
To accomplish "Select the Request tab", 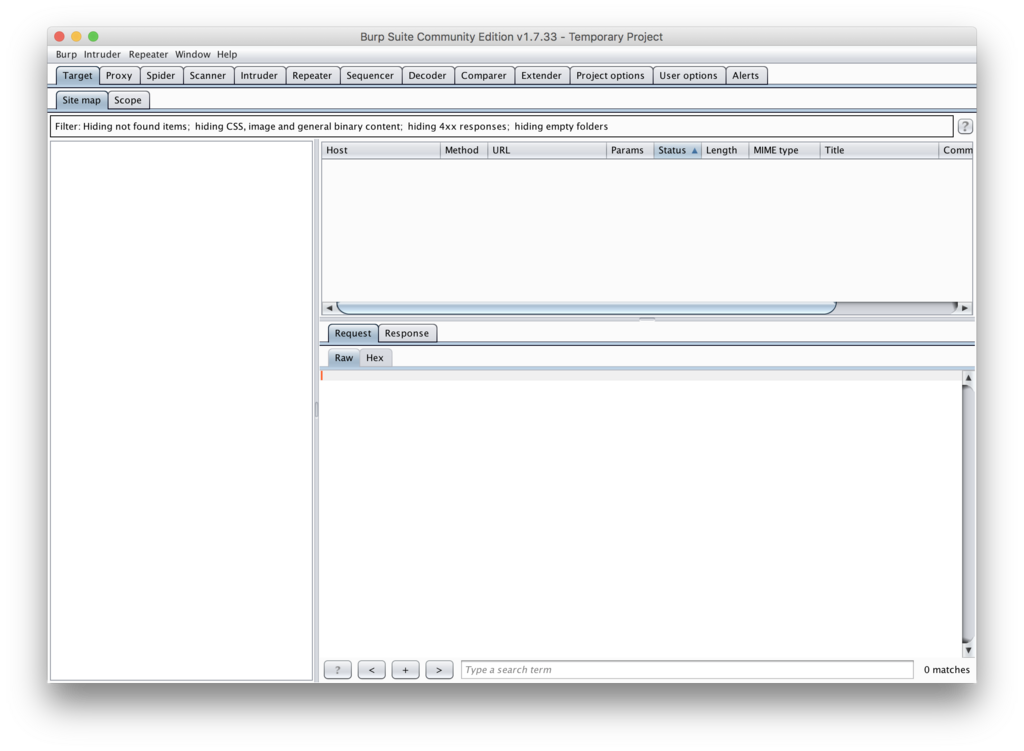I will click(353, 333).
